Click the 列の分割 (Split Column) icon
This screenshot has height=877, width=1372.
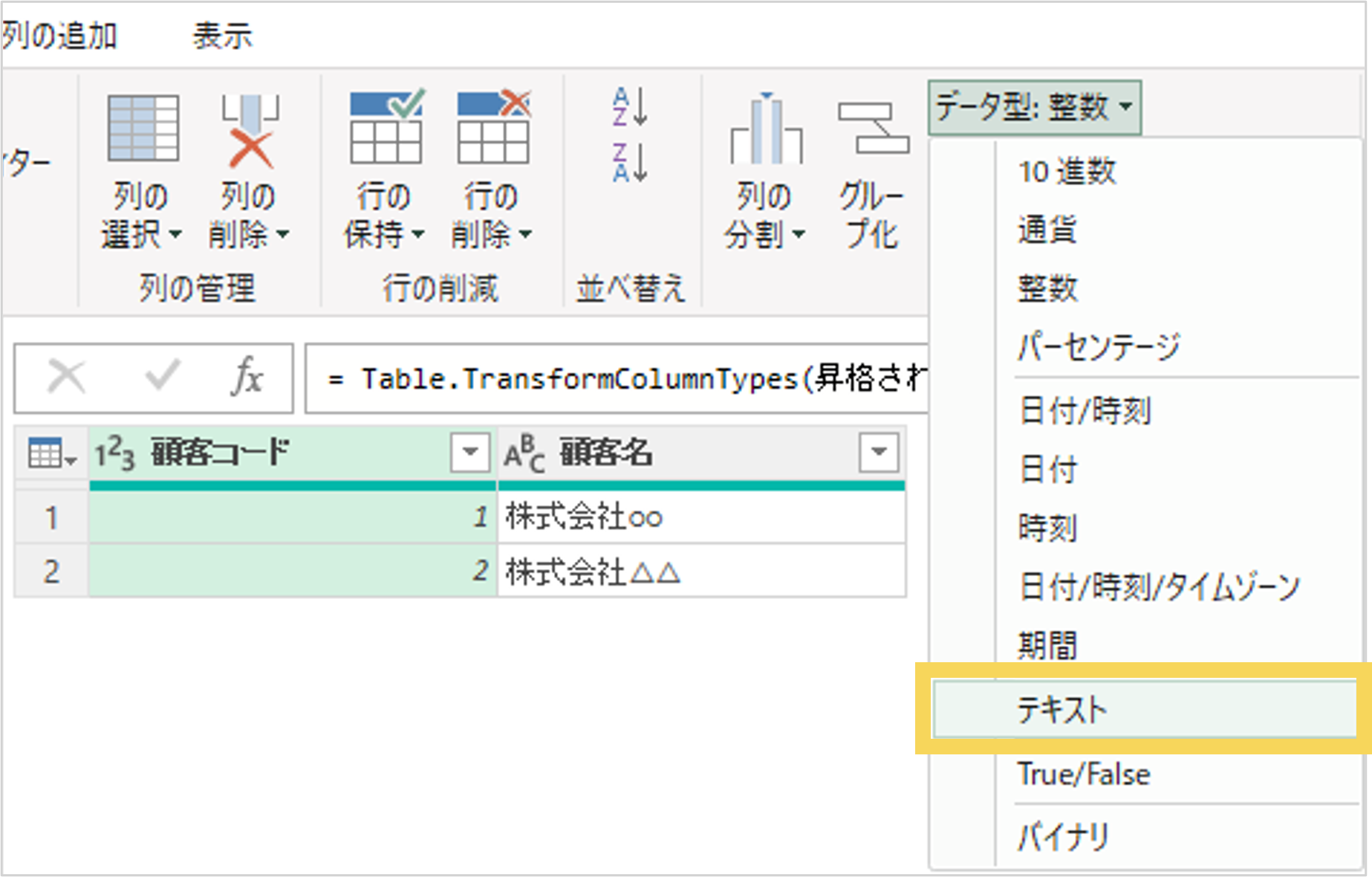pyautogui.click(x=766, y=128)
